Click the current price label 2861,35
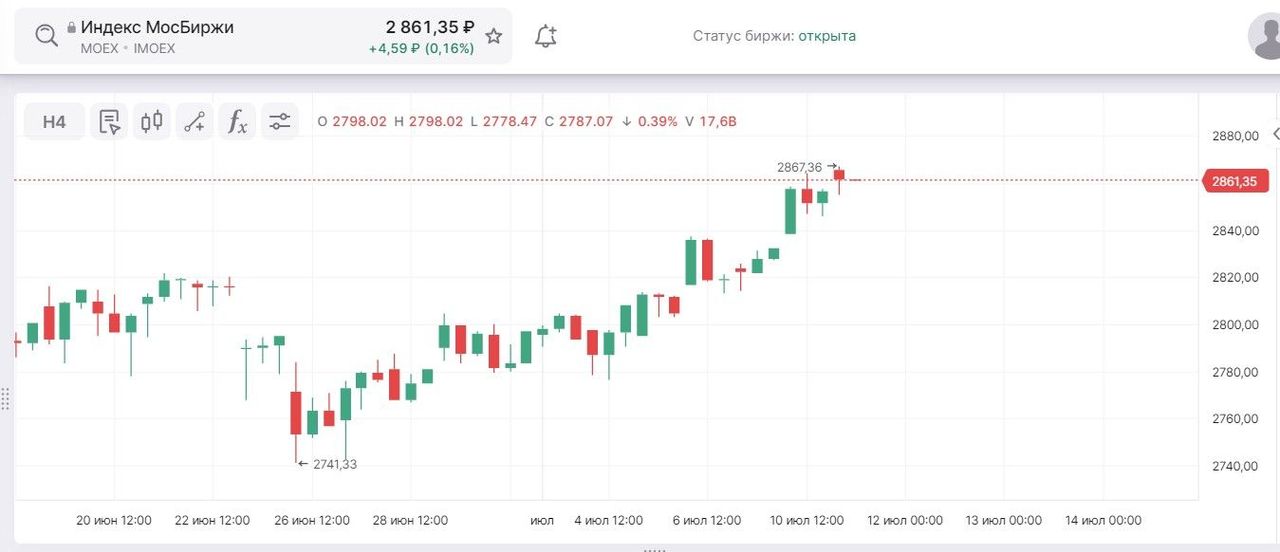This screenshot has width=1280, height=552. click(1233, 181)
